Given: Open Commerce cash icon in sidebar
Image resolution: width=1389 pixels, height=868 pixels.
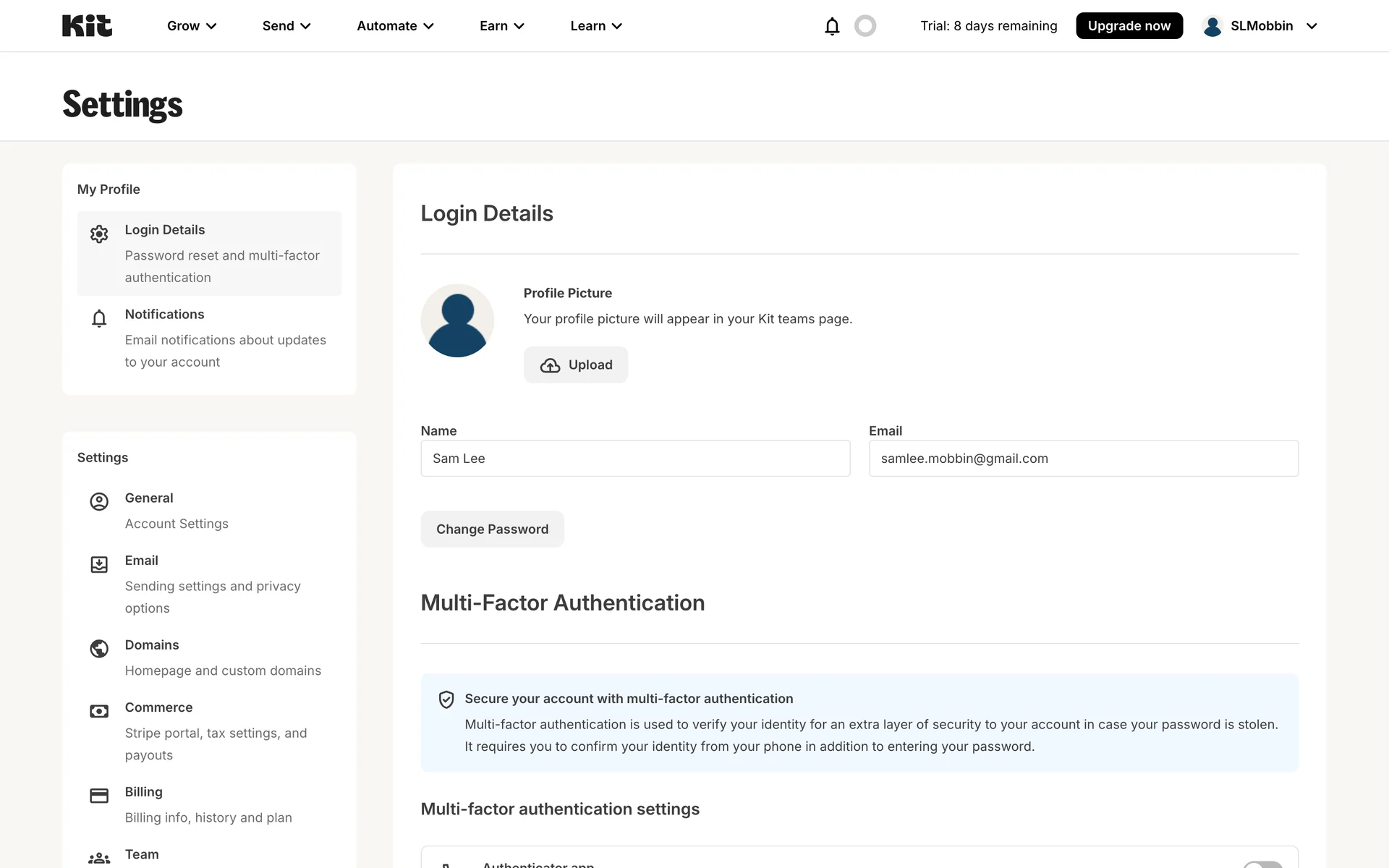Looking at the screenshot, I should pyautogui.click(x=99, y=711).
